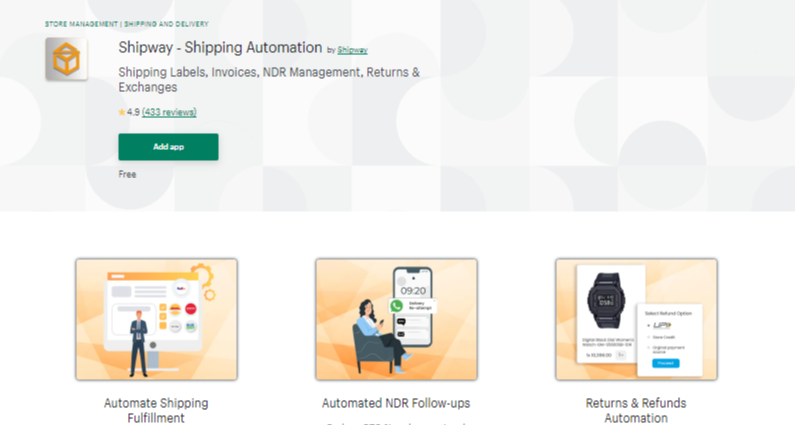Screen dimensions: 795x425
Task: Click the Free pricing label
Action: point(127,174)
